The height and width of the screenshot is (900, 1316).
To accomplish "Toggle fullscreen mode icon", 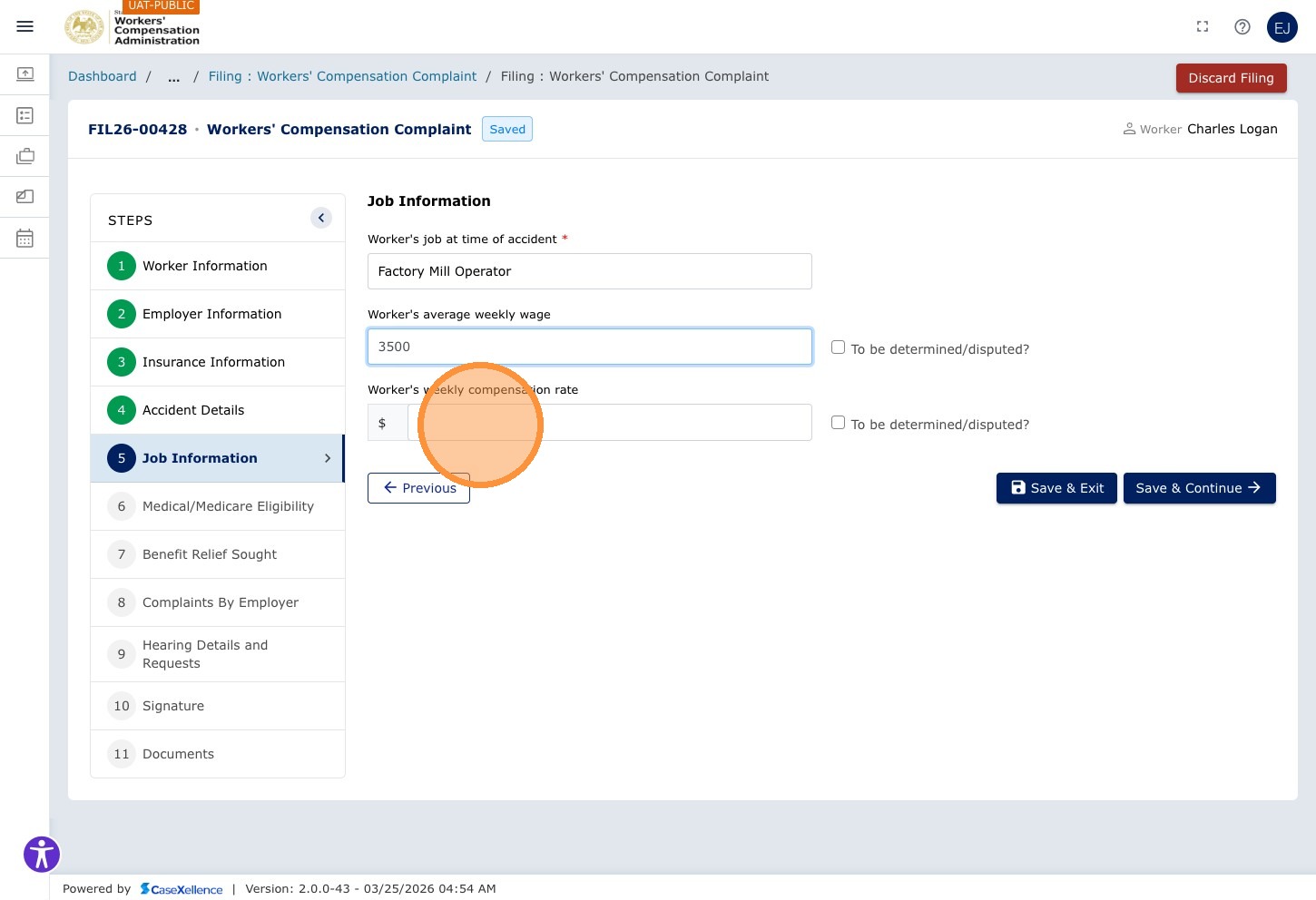I will [x=1203, y=27].
